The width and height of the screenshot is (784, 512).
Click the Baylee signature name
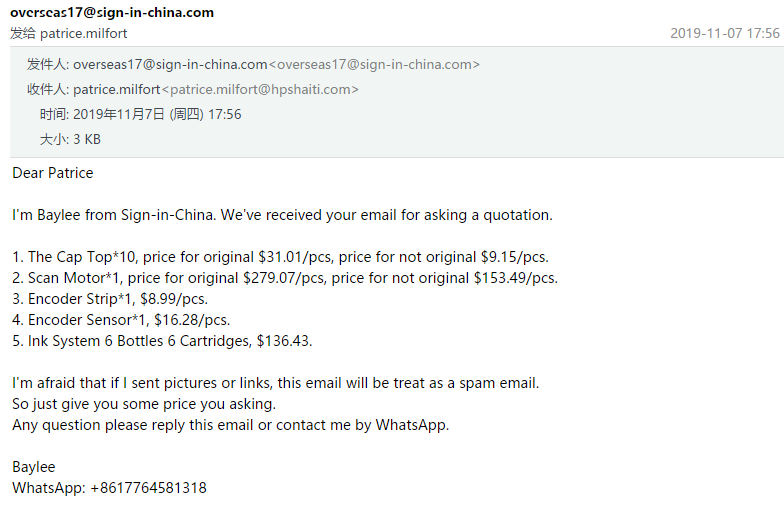click(x=34, y=467)
